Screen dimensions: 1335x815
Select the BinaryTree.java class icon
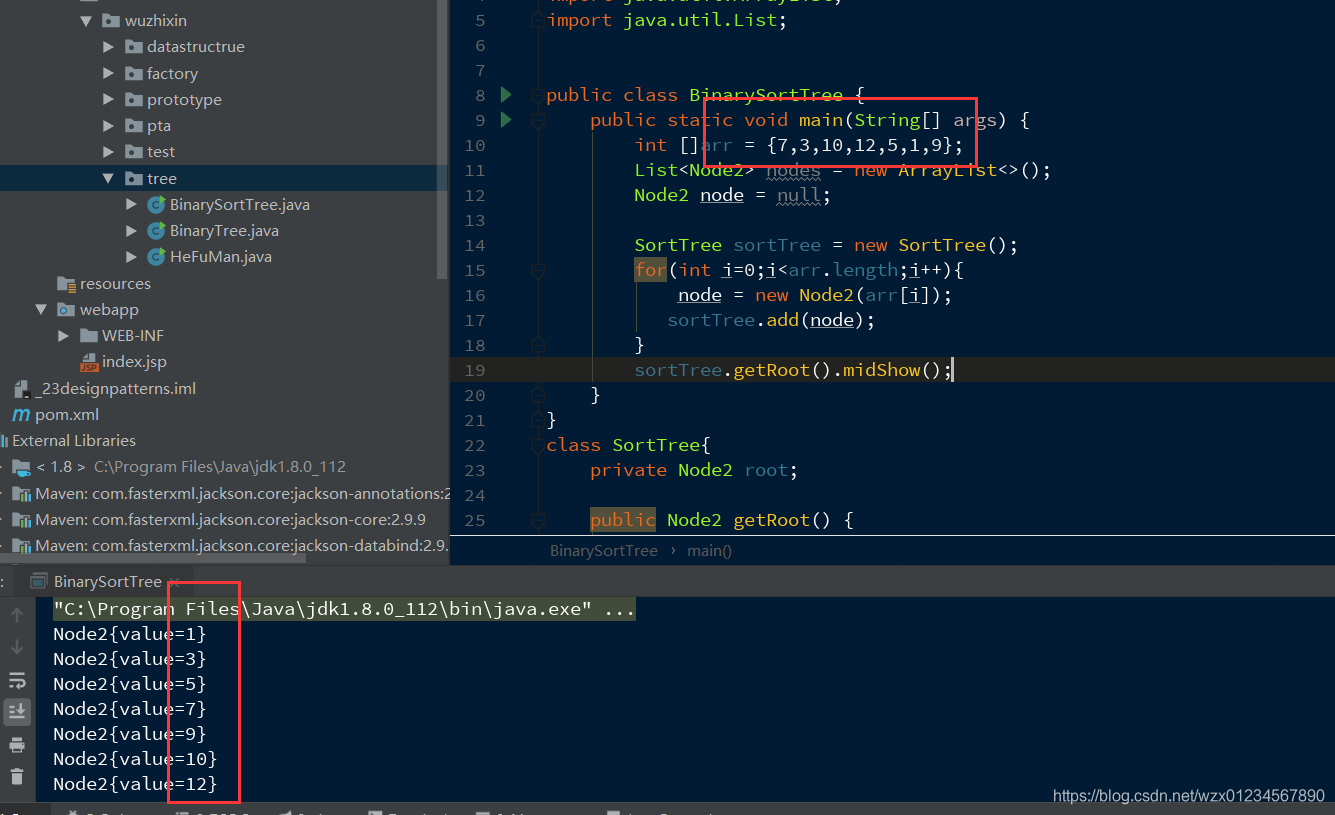[x=156, y=231]
